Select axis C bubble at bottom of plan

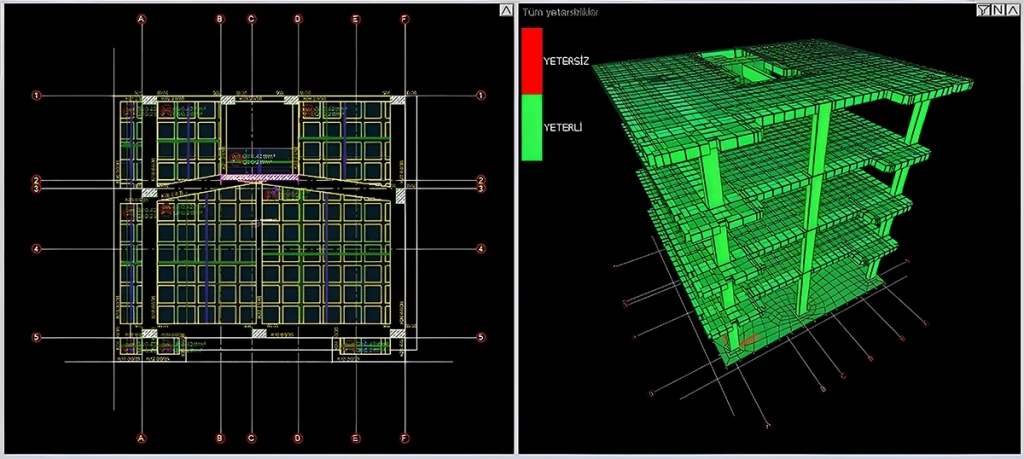pos(252,438)
